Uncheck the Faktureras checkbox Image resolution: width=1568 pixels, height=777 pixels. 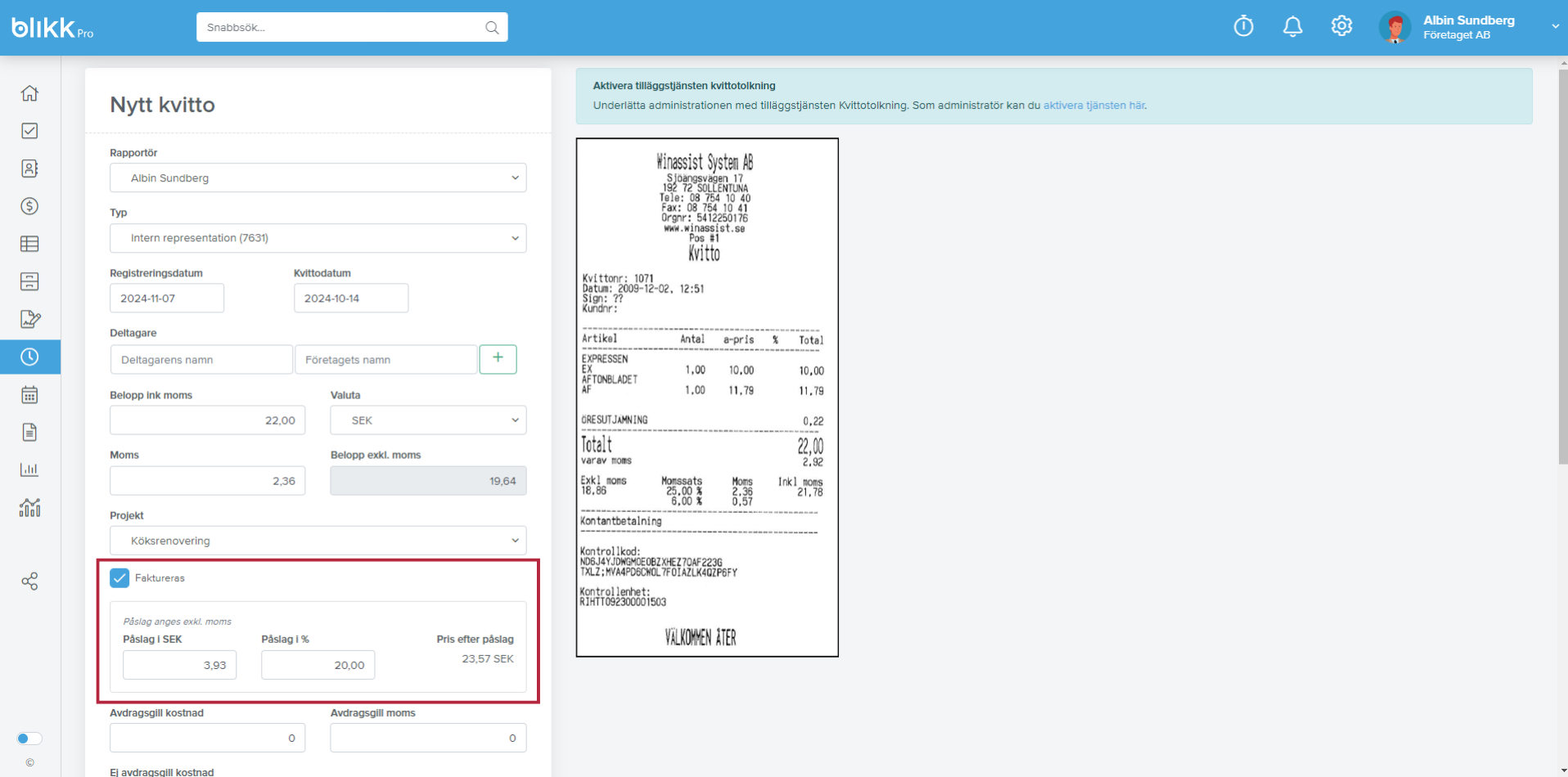119,577
